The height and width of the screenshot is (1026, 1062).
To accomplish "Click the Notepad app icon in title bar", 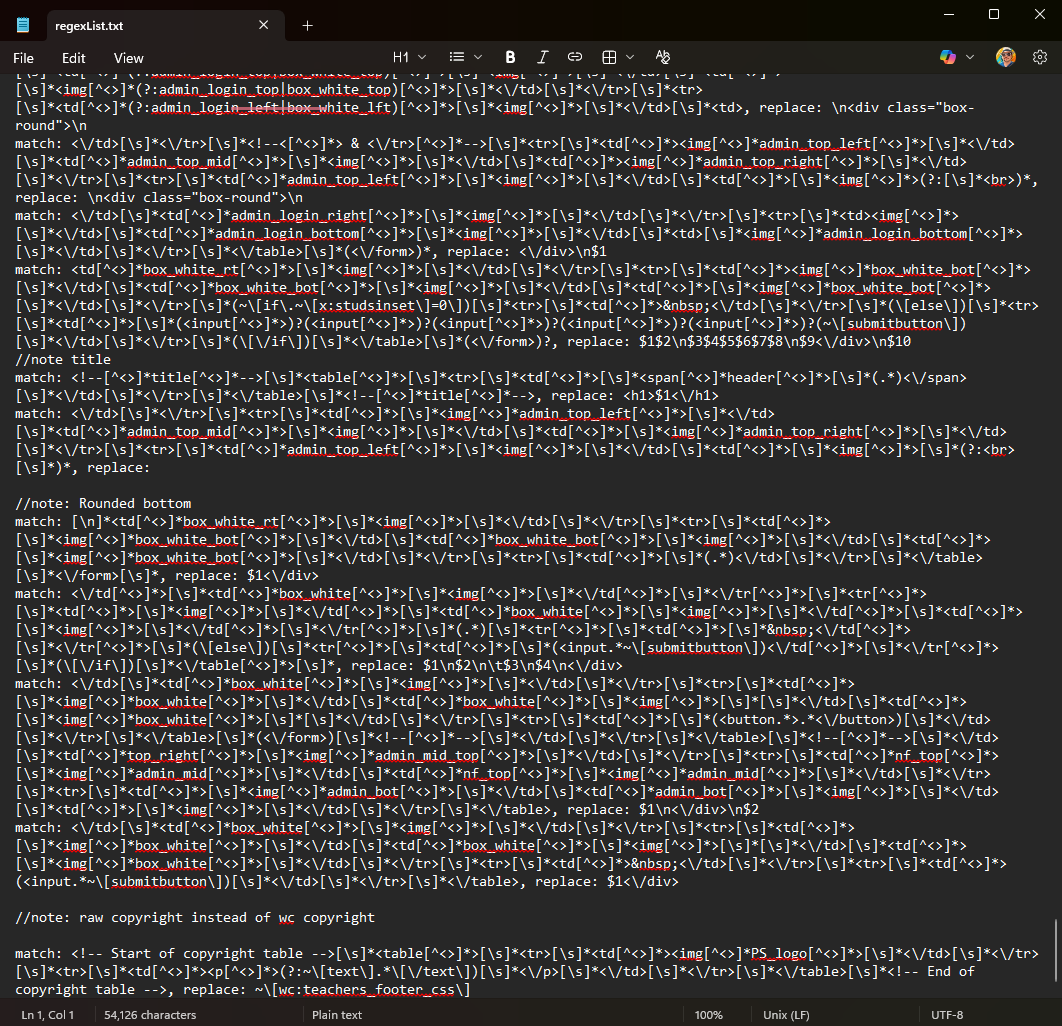I will [x=23, y=25].
